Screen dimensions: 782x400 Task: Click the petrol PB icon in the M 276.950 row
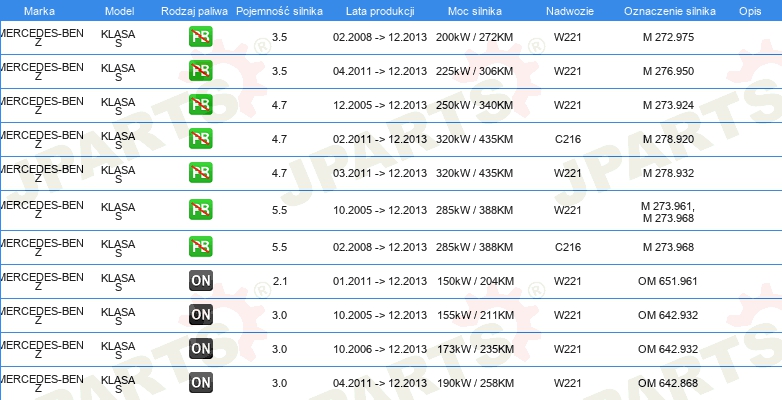pyautogui.click(x=200, y=71)
